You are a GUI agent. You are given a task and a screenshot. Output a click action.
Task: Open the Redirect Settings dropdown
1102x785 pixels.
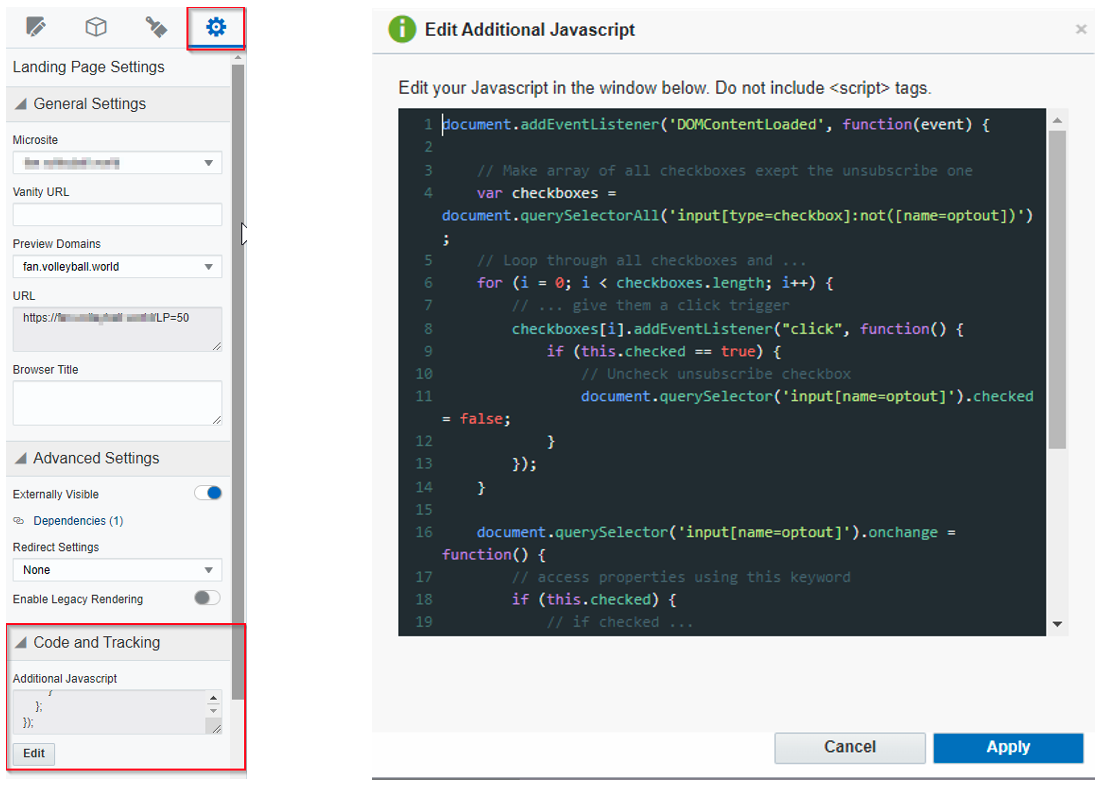tap(117, 570)
